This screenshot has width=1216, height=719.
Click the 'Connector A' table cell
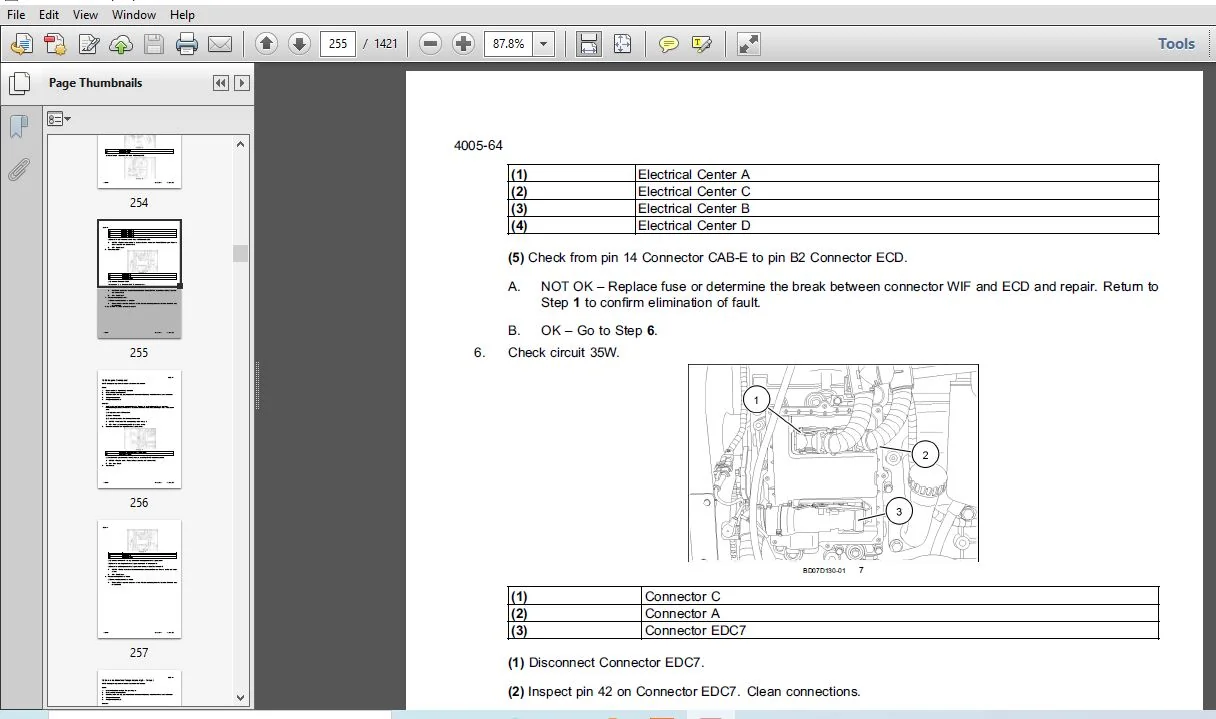coord(900,613)
